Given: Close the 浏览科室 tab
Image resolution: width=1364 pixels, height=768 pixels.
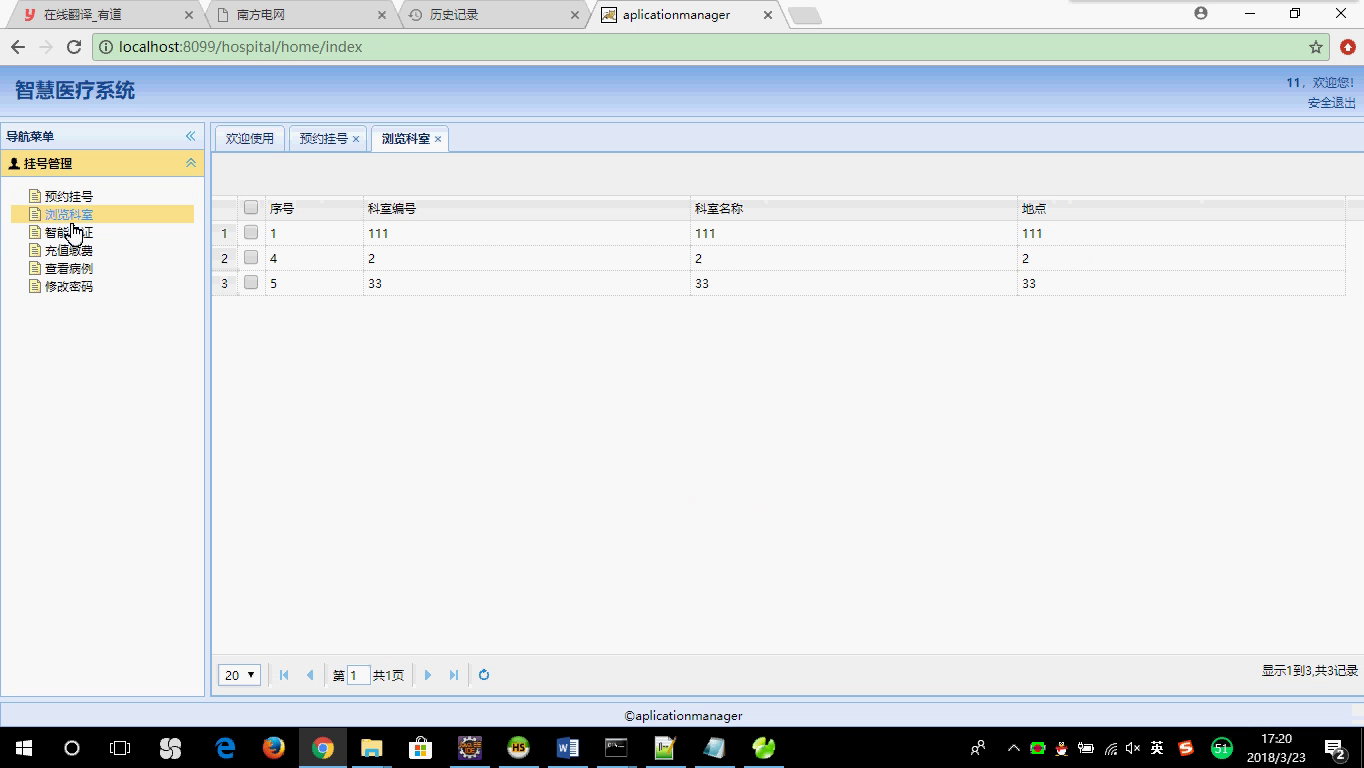Looking at the screenshot, I should click(x=438, y=139).
